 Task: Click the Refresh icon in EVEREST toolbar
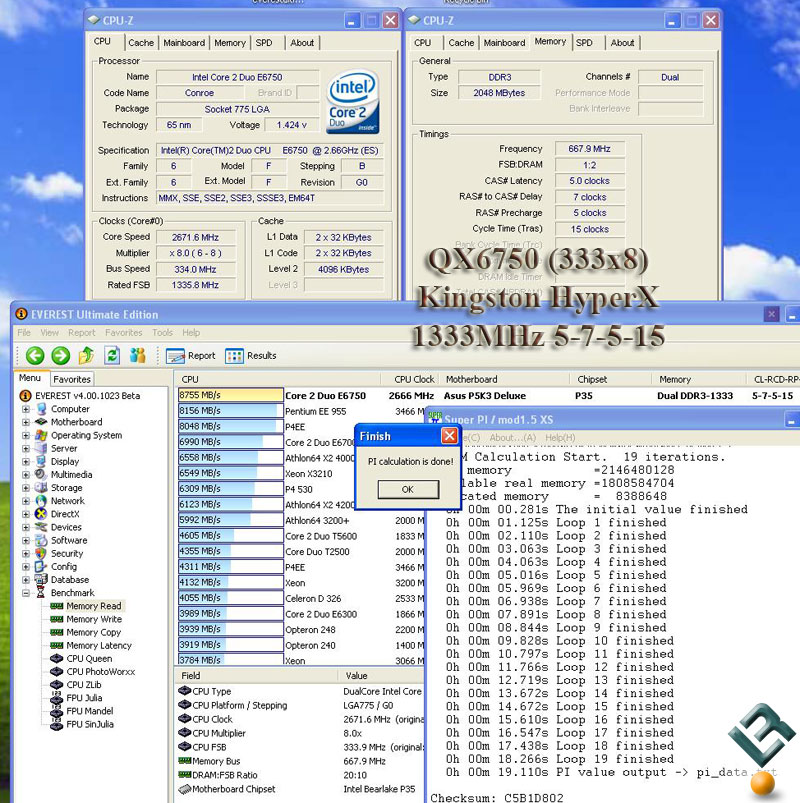pos(112,355)
